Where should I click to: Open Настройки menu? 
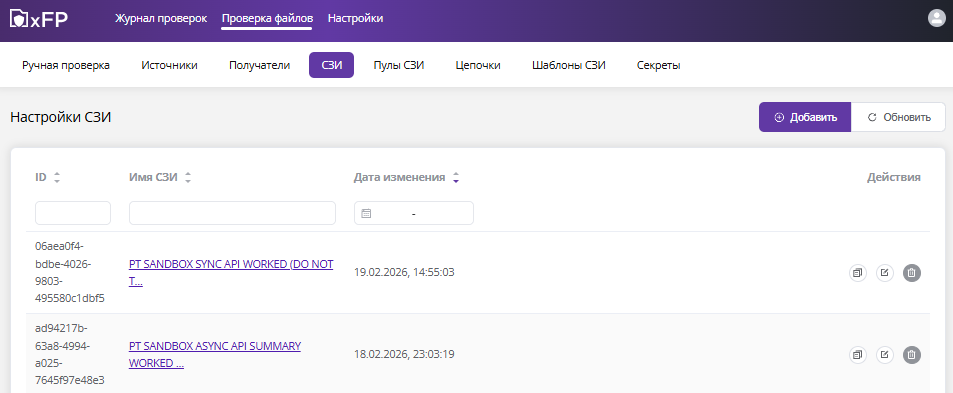point(356,18)
